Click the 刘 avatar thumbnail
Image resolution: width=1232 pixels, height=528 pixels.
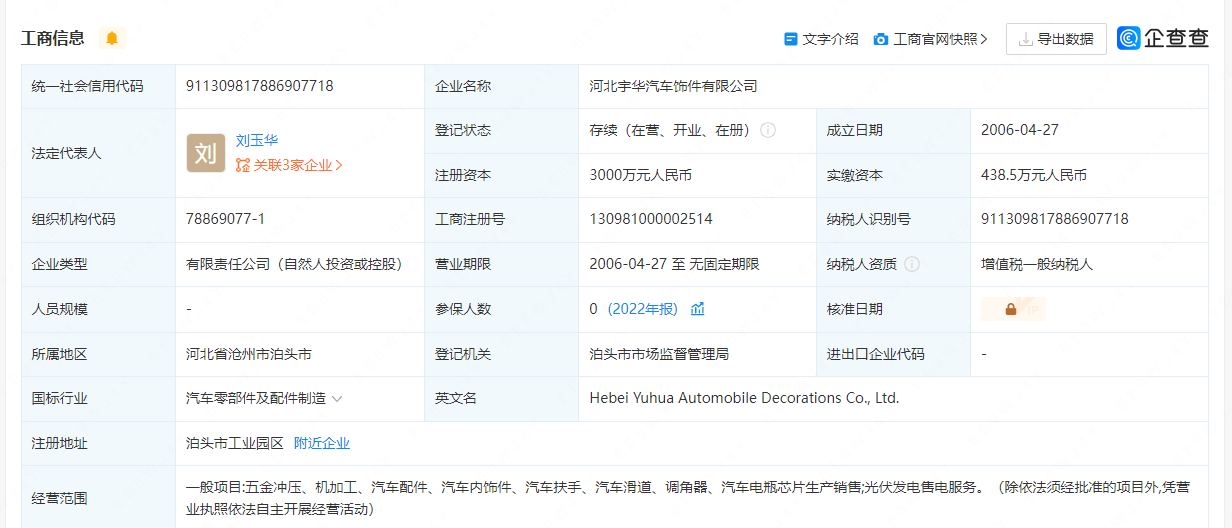206,153
